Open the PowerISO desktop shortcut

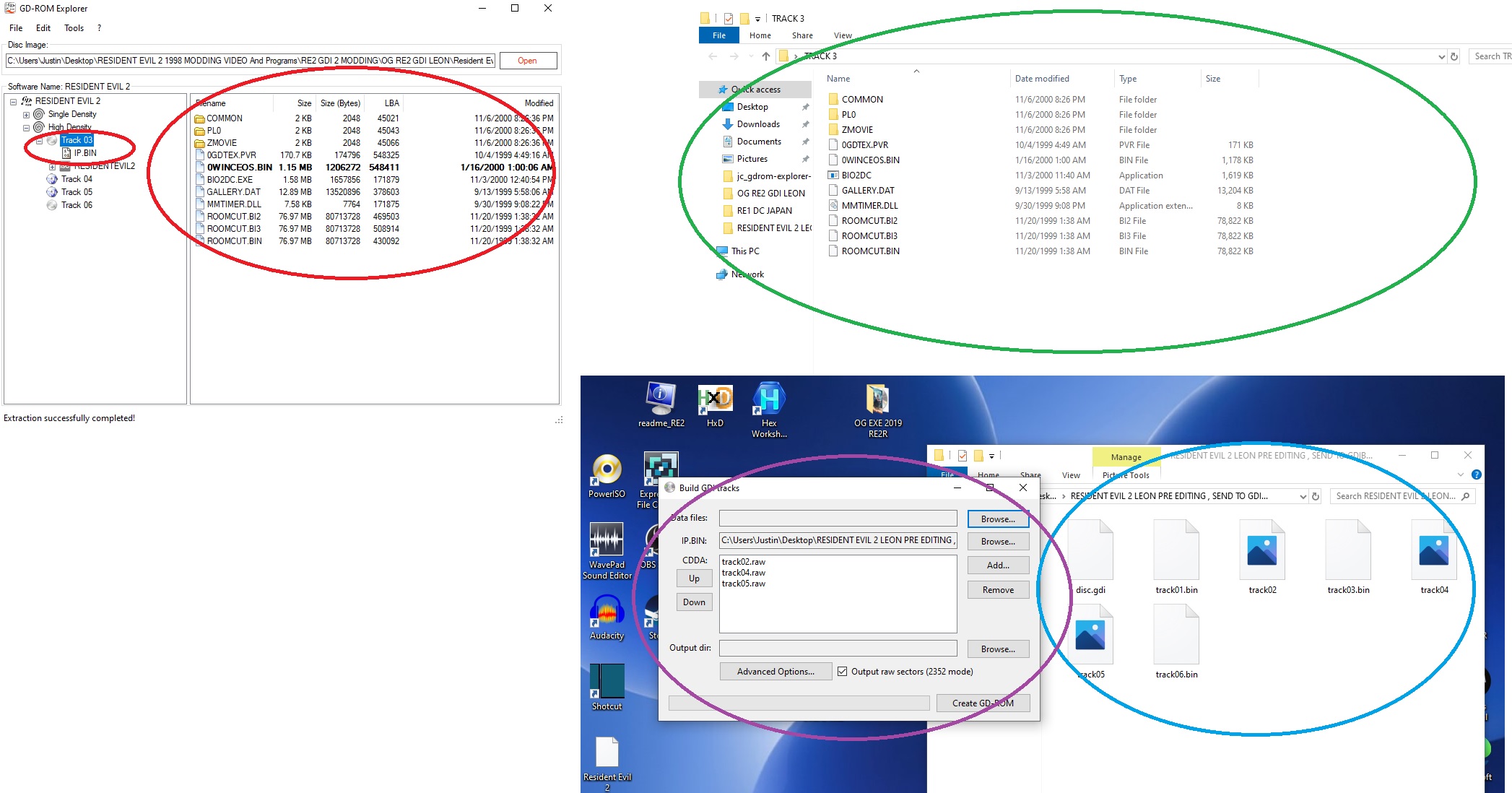(x=607, y=476)
